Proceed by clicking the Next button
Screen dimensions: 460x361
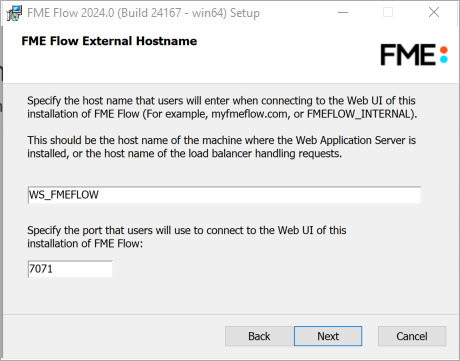click(328, 336)
